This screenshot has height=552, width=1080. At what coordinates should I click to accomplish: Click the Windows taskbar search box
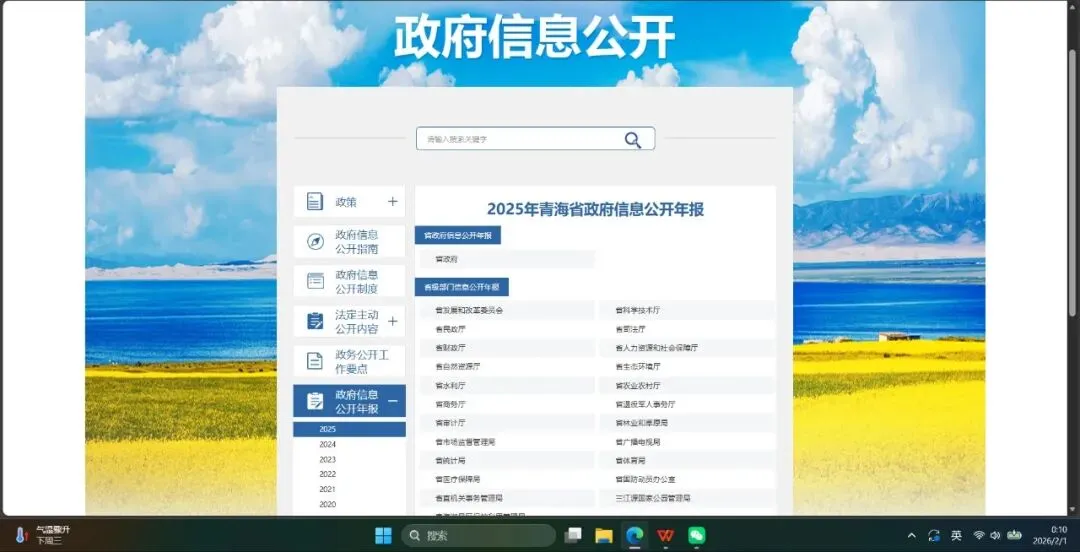pos(479,535)
